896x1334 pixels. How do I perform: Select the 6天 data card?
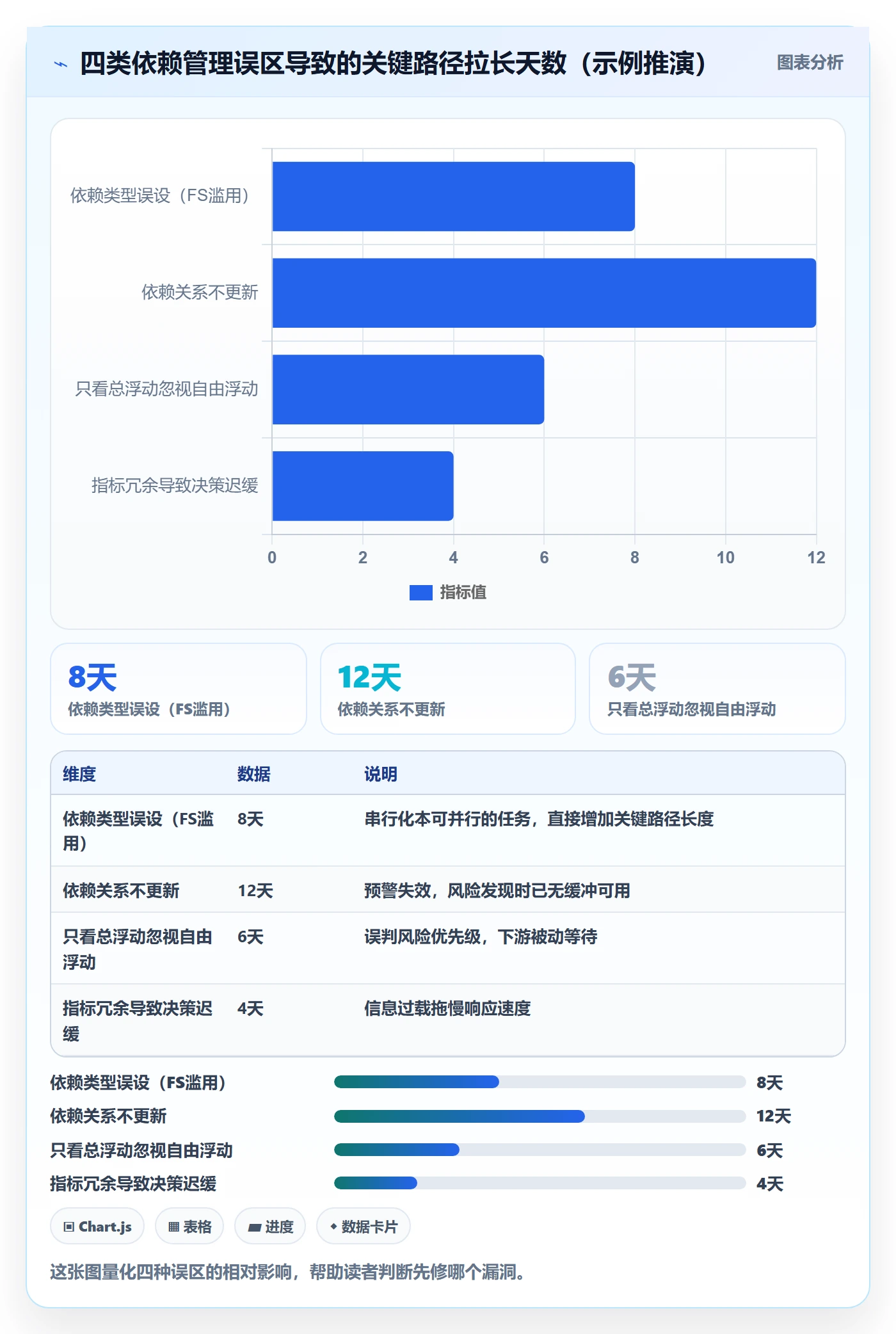pos(717,689)
